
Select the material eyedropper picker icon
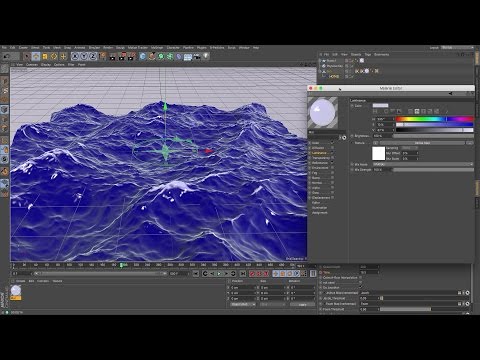447,111
